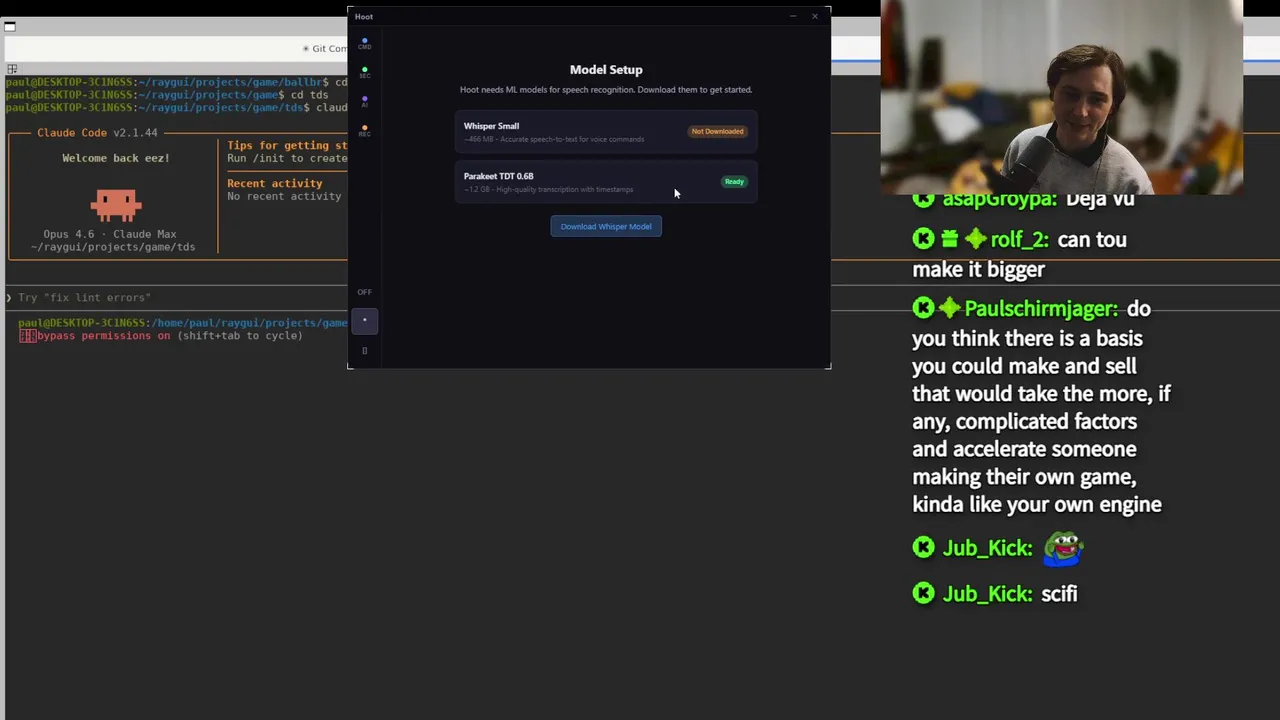1280x720 pixels.
Task: Click 'No recent activity' text
Action: pyautogui.click(x=284, y=196)
